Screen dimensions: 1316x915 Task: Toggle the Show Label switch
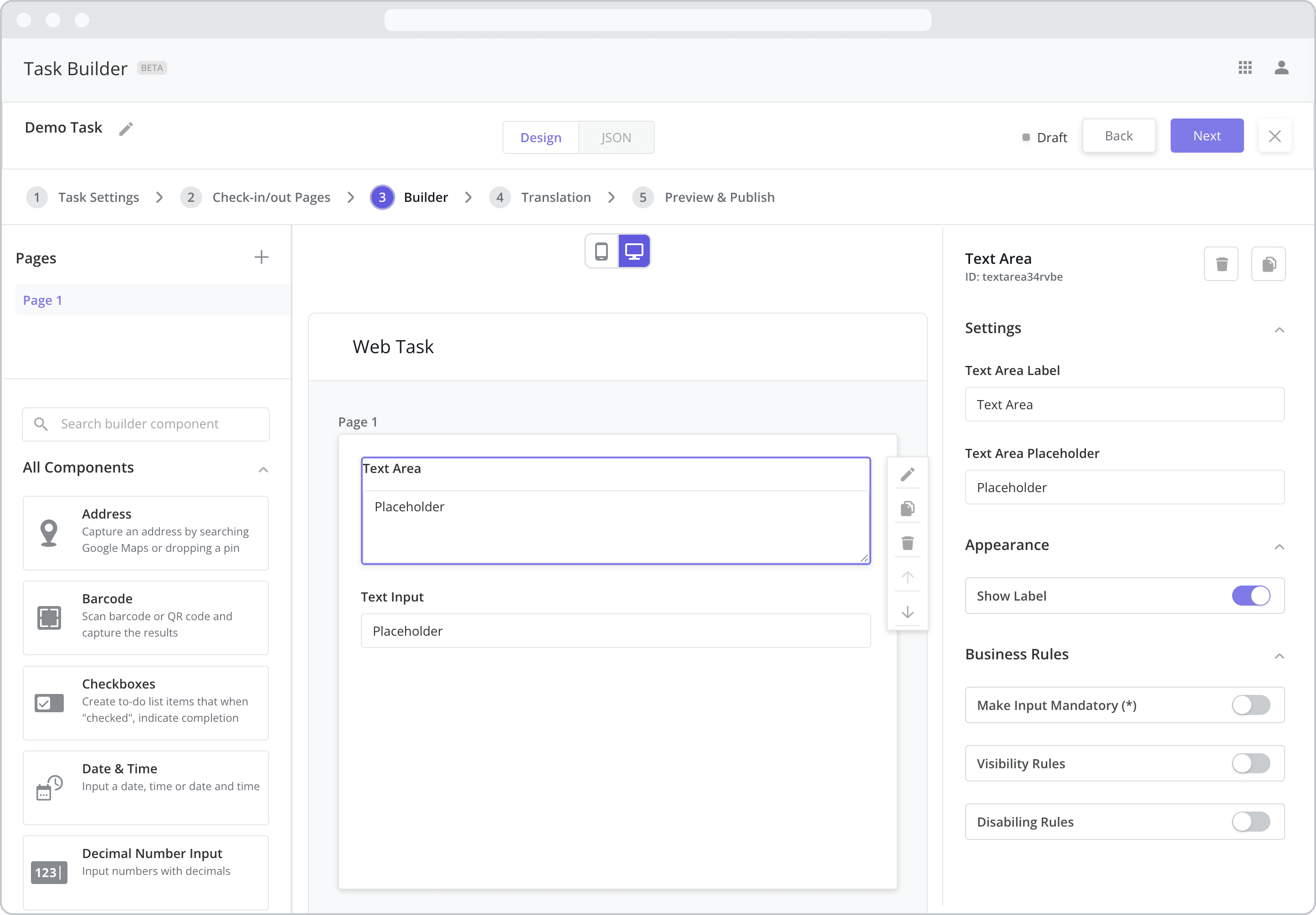click(1251, 596)
